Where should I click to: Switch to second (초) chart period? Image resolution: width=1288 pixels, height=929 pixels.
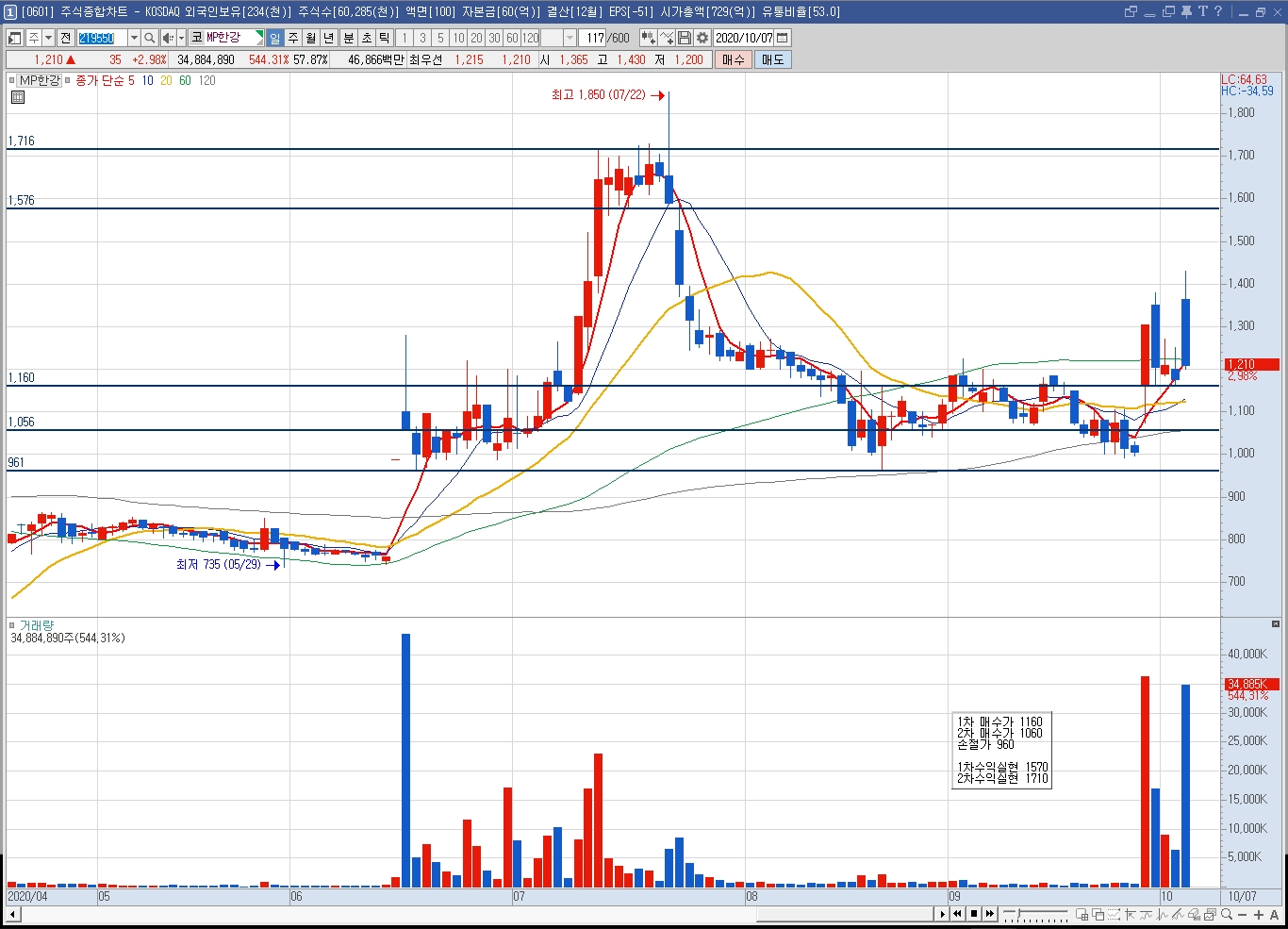coord(366,38)
